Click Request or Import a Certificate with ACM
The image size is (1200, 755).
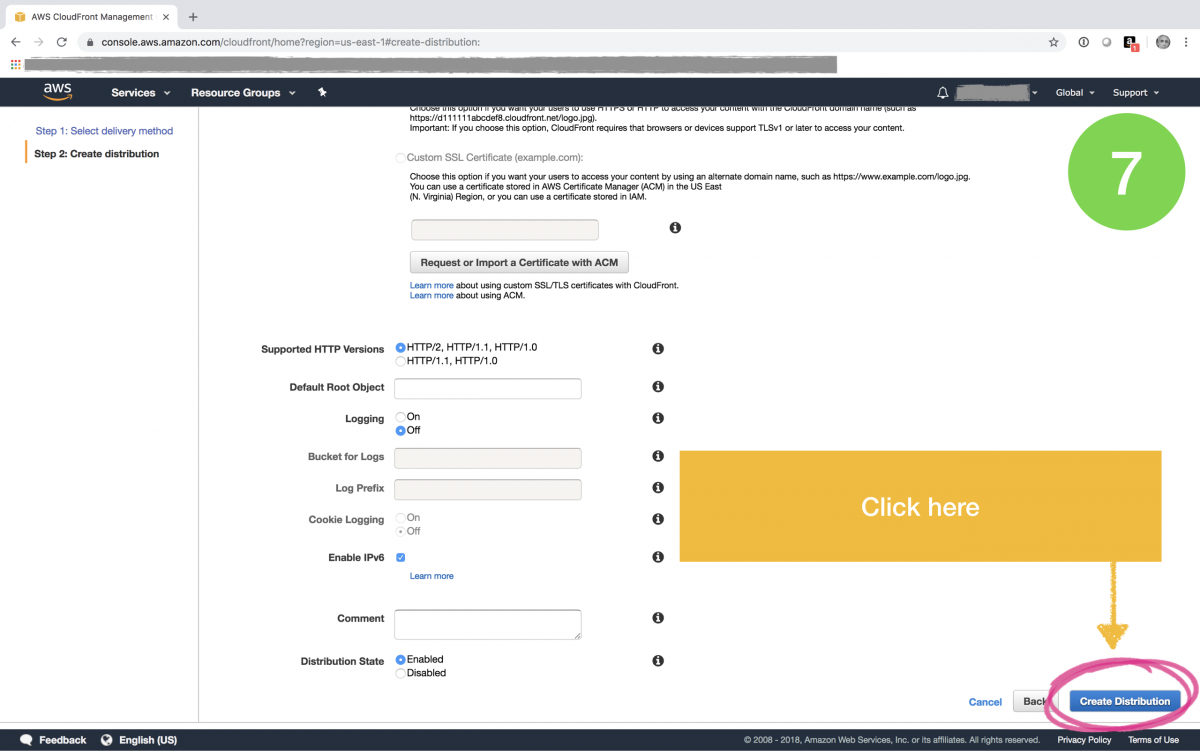click(519, 261)
